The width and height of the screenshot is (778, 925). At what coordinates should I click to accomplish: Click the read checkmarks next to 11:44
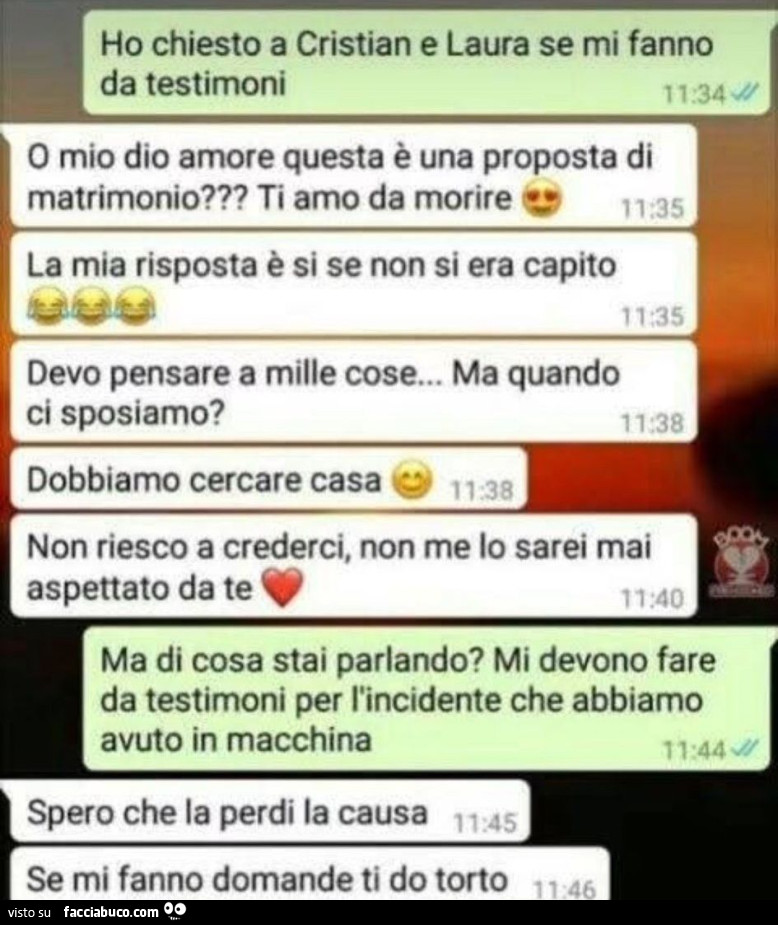[744, 749]
